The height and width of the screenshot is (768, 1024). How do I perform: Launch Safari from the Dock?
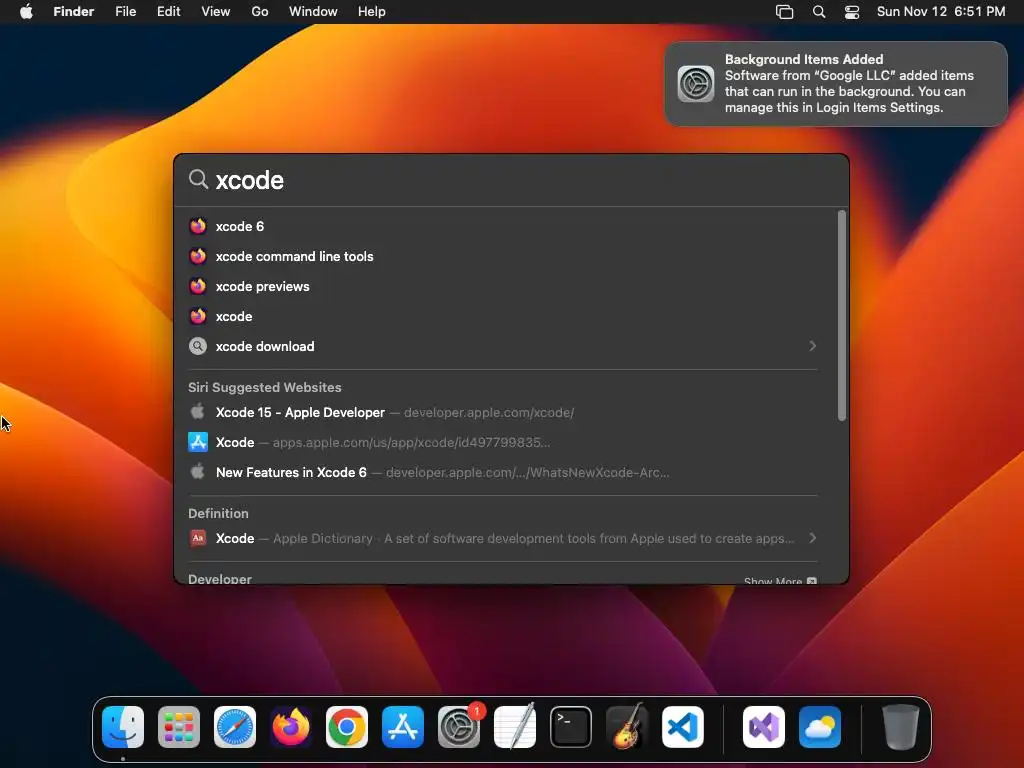(235, 727)
